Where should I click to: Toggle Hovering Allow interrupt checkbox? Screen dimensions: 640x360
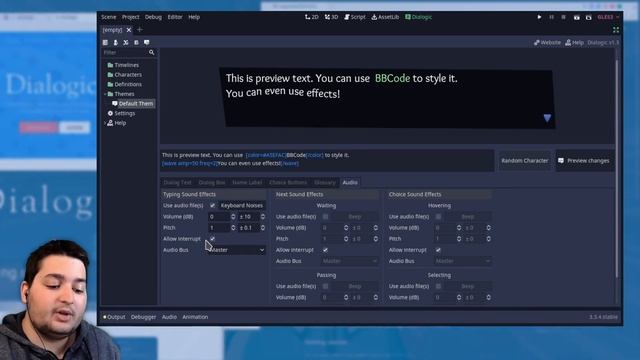(438, 250)
